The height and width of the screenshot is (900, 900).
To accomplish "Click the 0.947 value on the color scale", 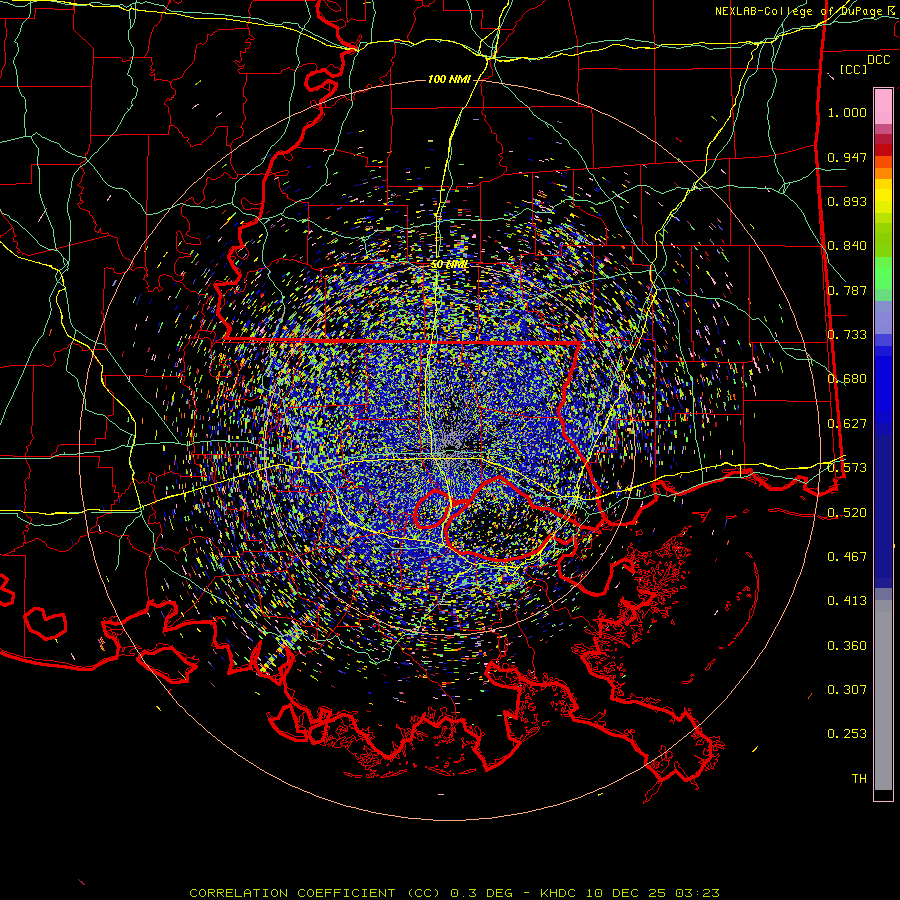I will 847,157.
